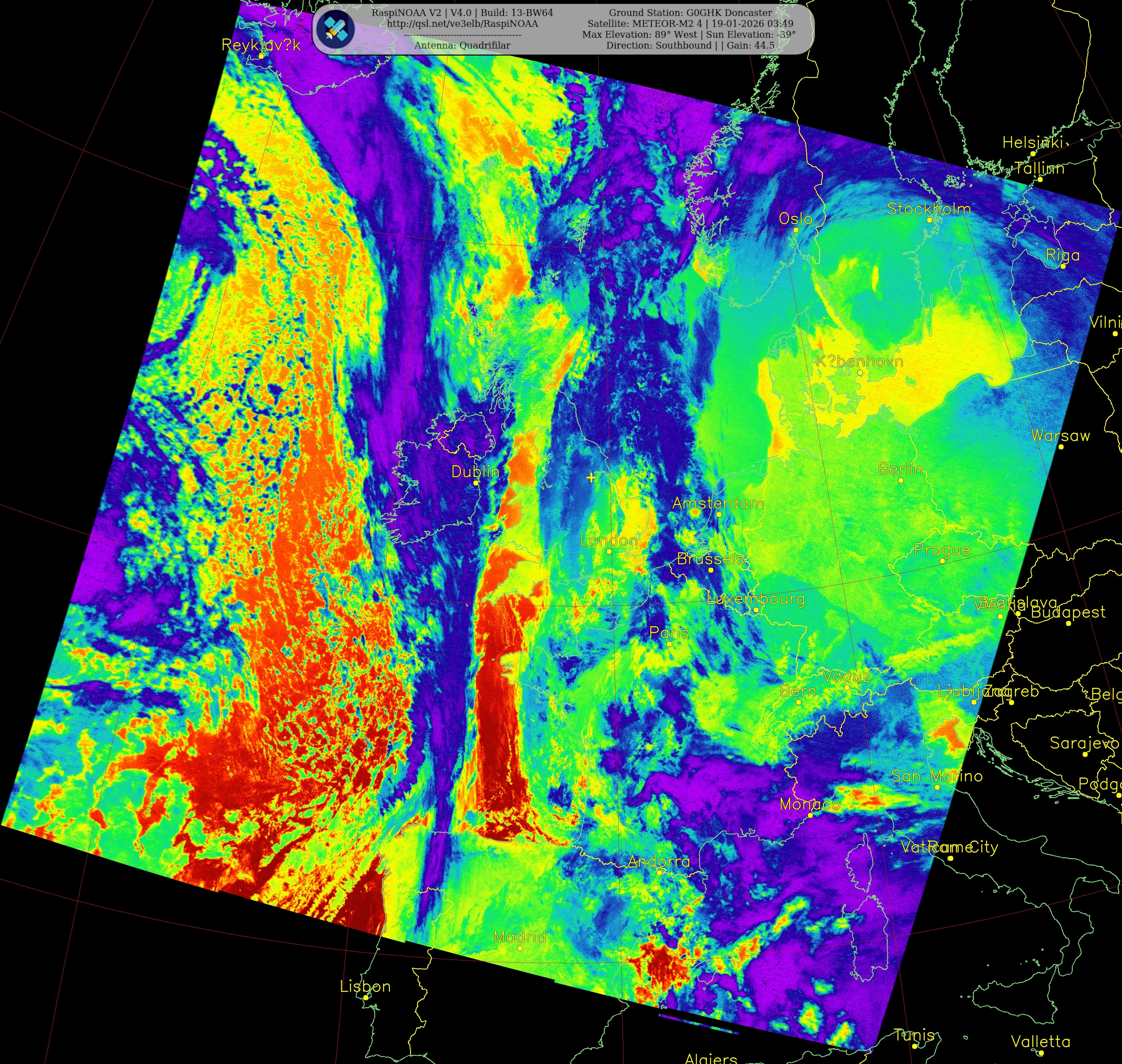The image size is (1122, 1064).
Task: Click the Amsterdam city label
Action: pos(718,503)
